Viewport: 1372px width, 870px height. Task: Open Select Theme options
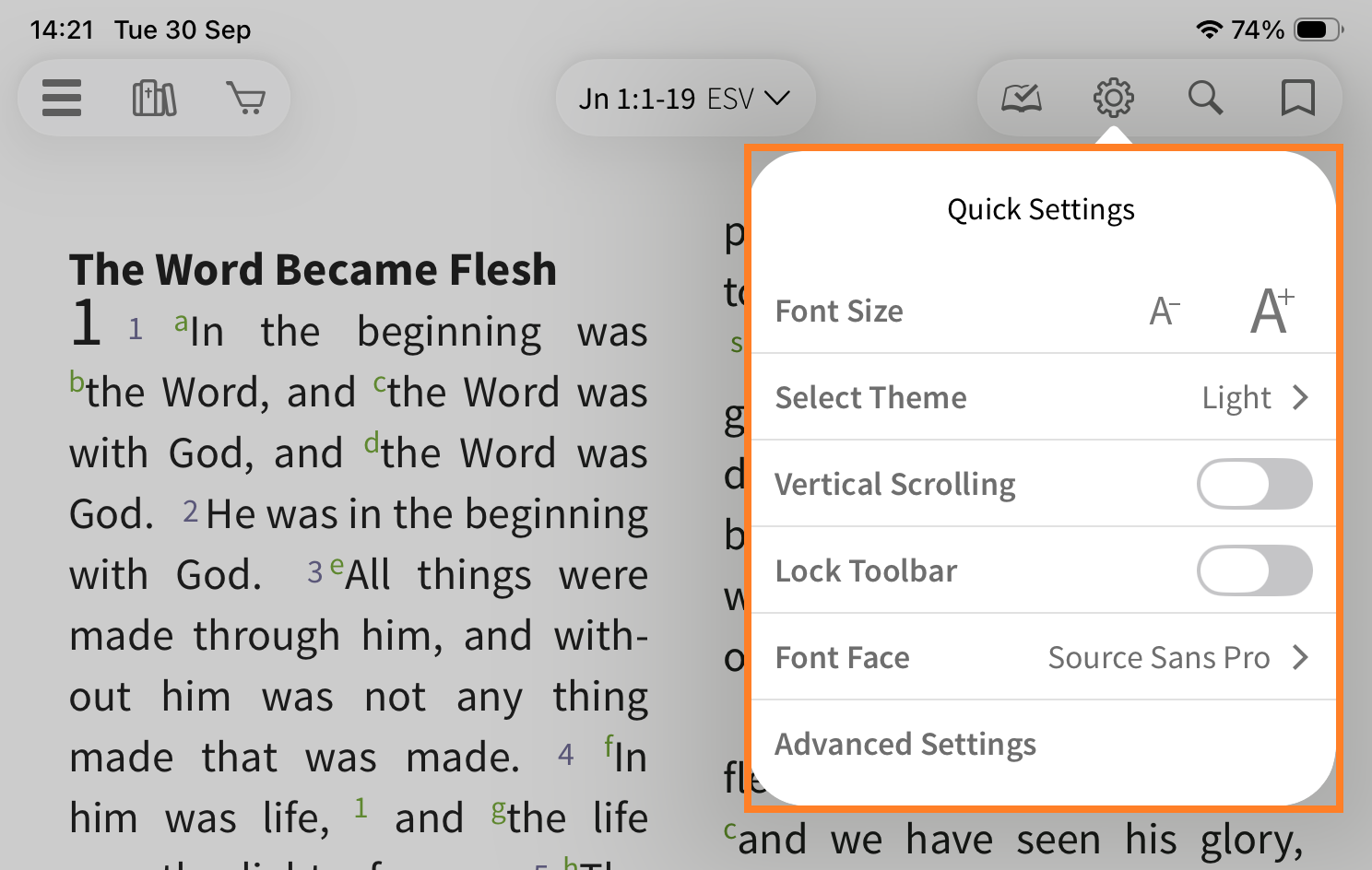[1044, 397]
